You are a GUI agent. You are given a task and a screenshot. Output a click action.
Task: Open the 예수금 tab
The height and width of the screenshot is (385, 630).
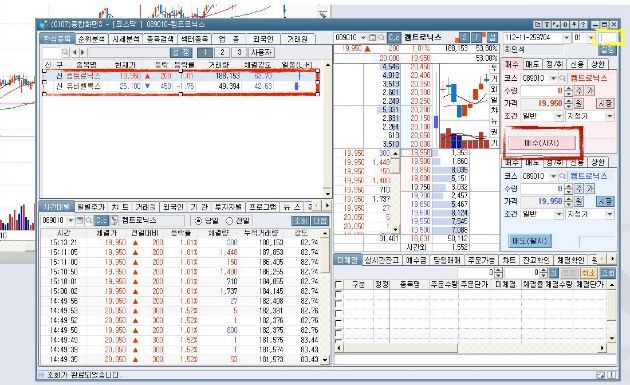pyautogui.click(x=415, y=260)
